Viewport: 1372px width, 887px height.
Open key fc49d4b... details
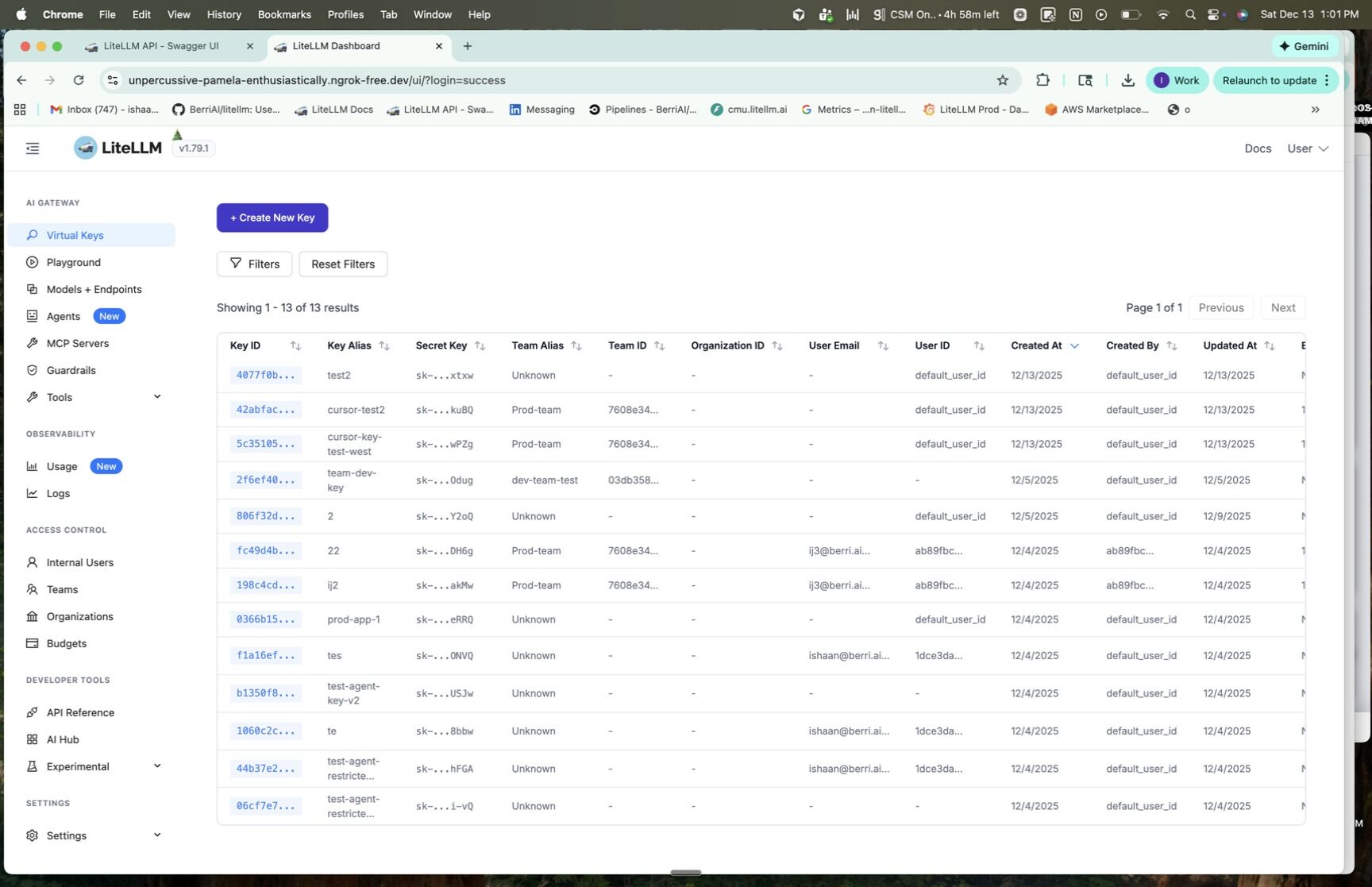(x=265, y=550)
